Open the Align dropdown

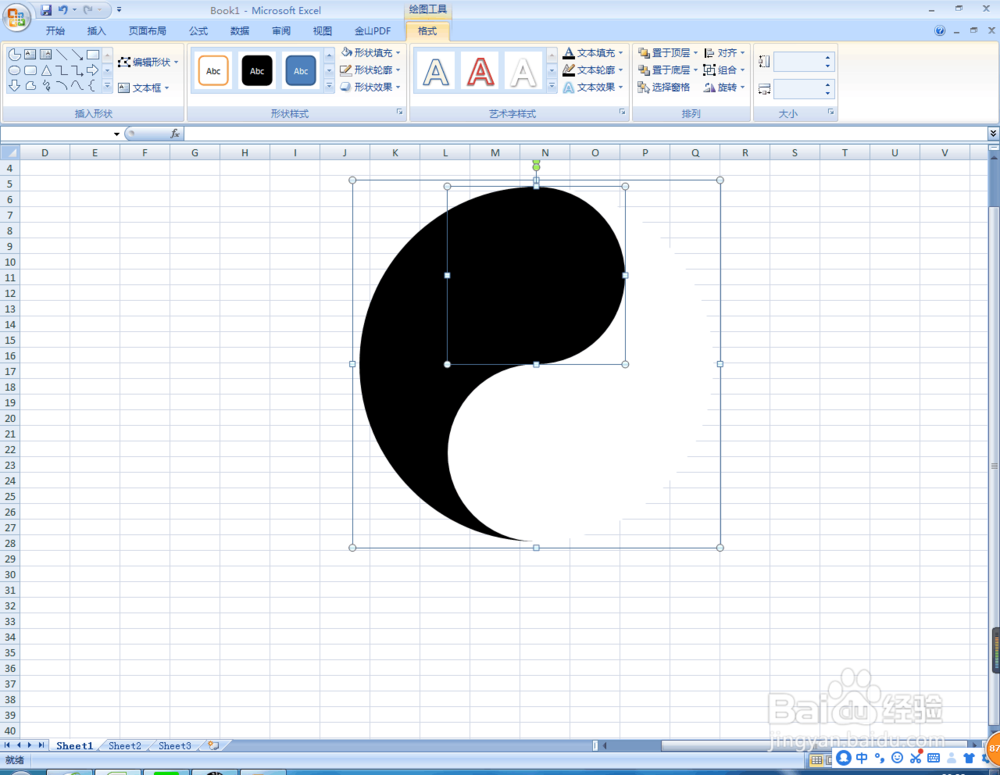tap(724, 52)
